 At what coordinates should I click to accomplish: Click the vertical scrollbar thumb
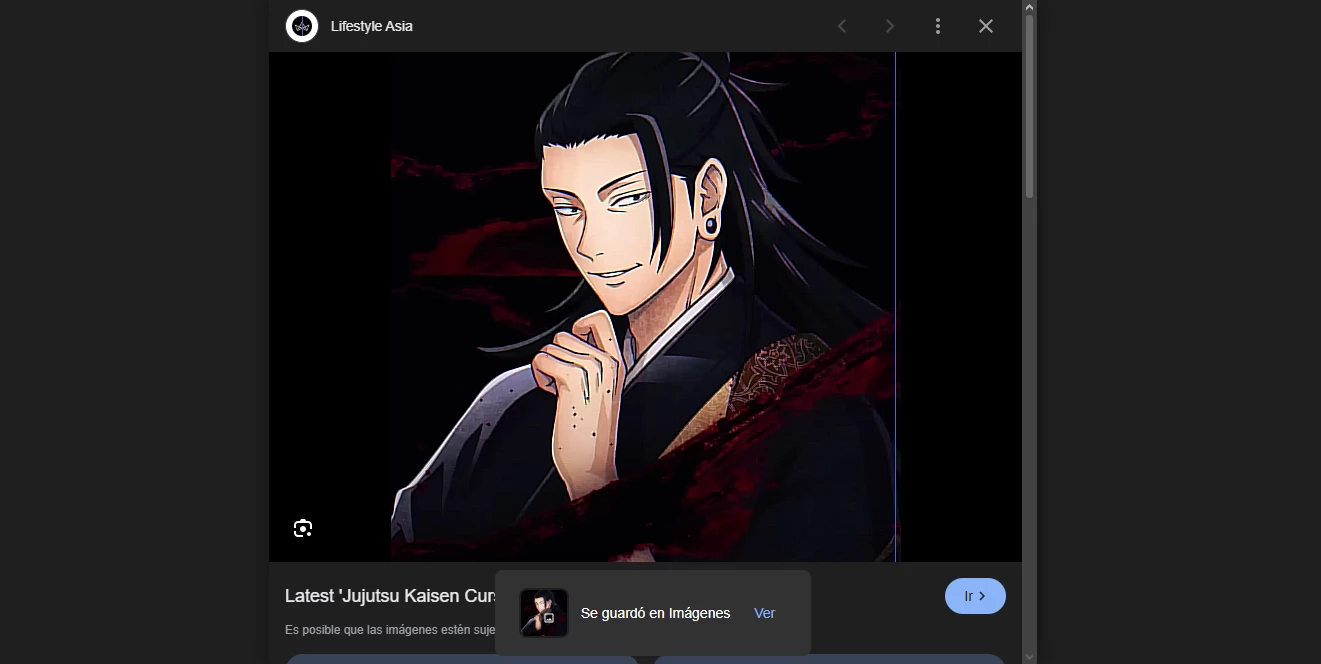coord(1030,105)
